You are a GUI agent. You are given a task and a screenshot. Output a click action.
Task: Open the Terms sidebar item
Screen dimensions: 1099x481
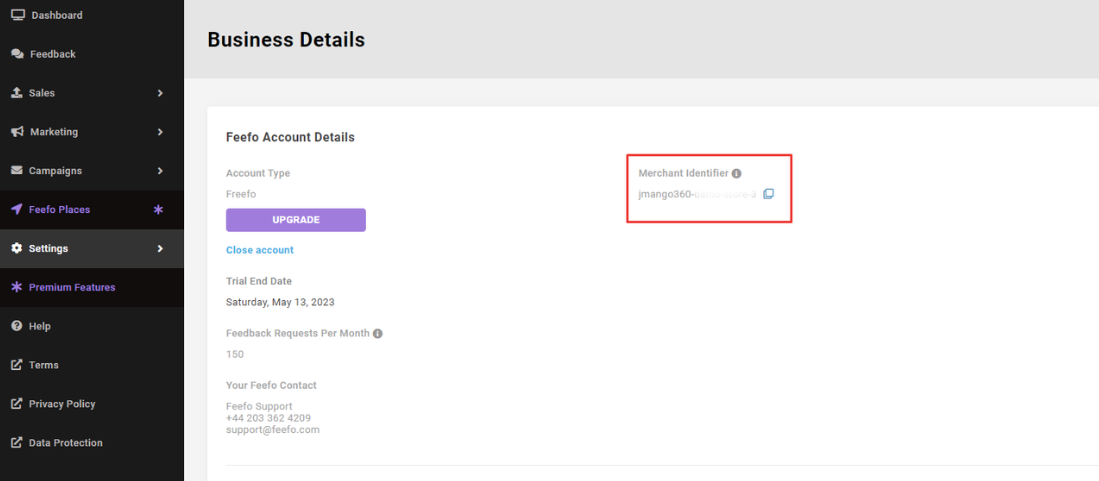click(43, 365)
